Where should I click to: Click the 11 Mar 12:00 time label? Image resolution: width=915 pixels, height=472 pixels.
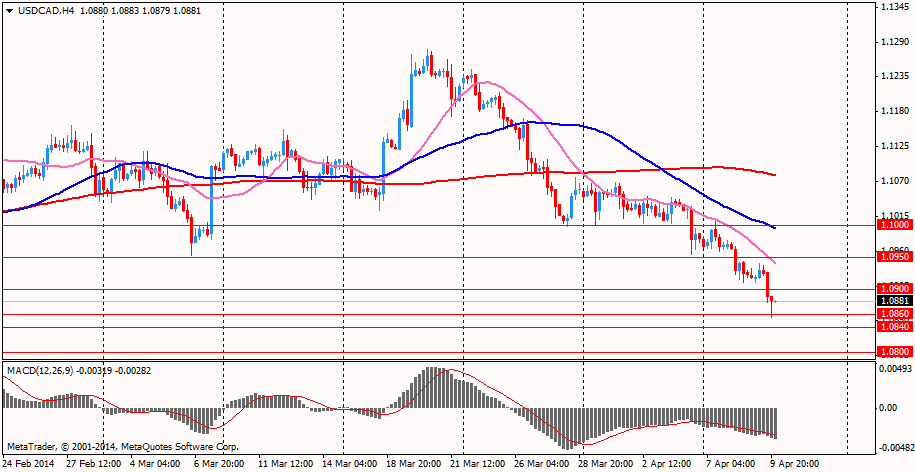click(285, 464)
